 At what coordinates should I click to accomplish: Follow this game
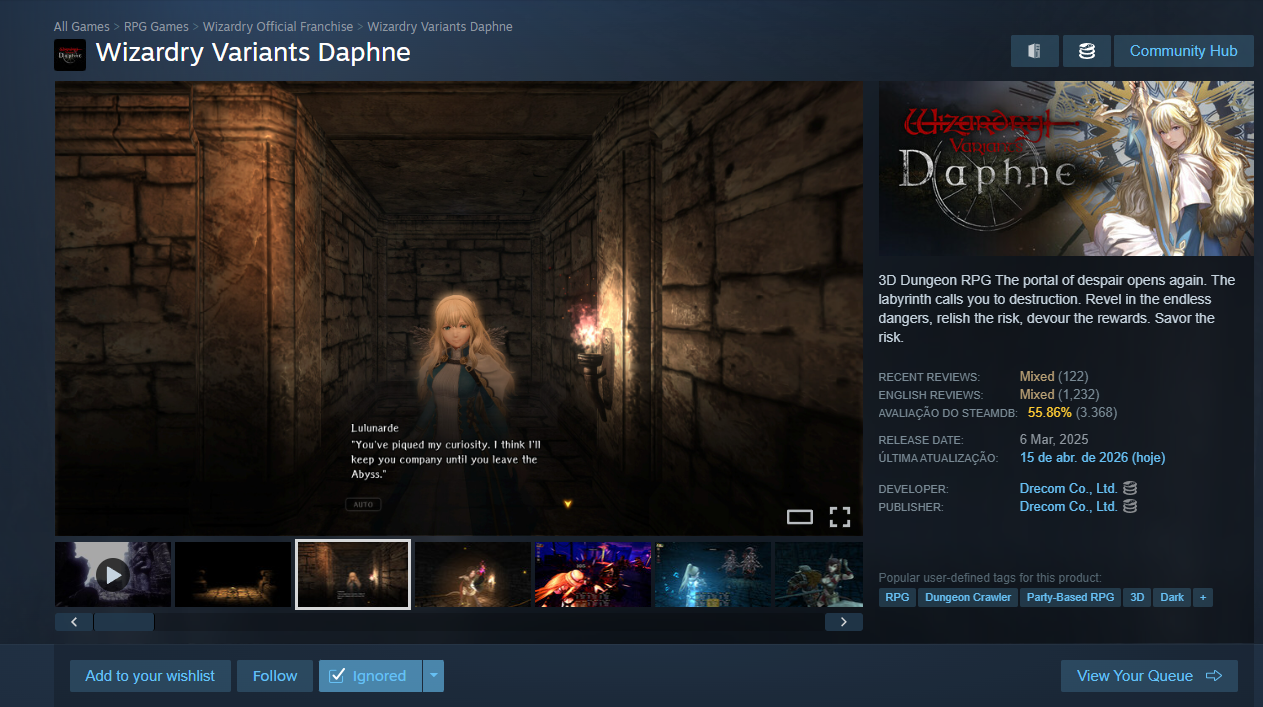[275, 676]
